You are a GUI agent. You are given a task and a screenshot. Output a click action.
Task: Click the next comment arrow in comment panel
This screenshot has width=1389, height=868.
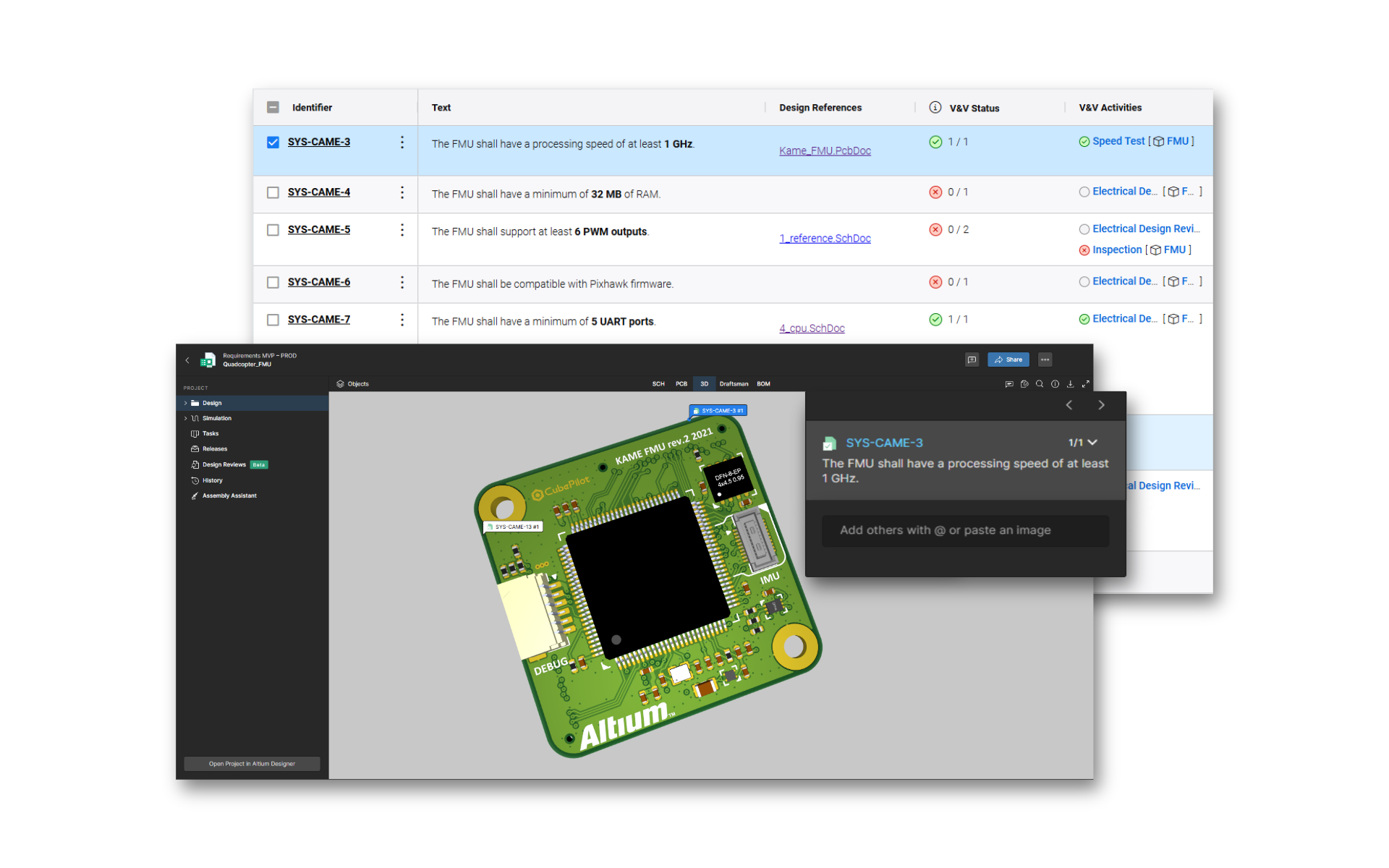pyautogui.click(x=1101, y=405)
